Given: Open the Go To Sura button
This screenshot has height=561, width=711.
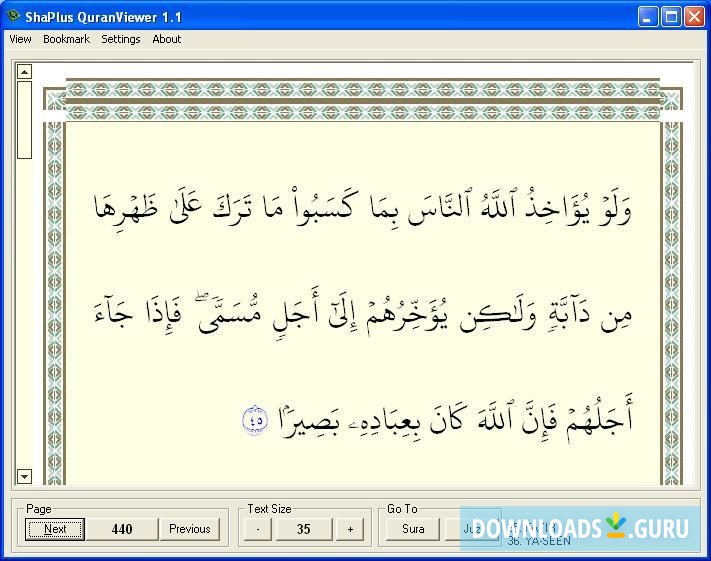Looking at the screenshot, I should (413, 529).
